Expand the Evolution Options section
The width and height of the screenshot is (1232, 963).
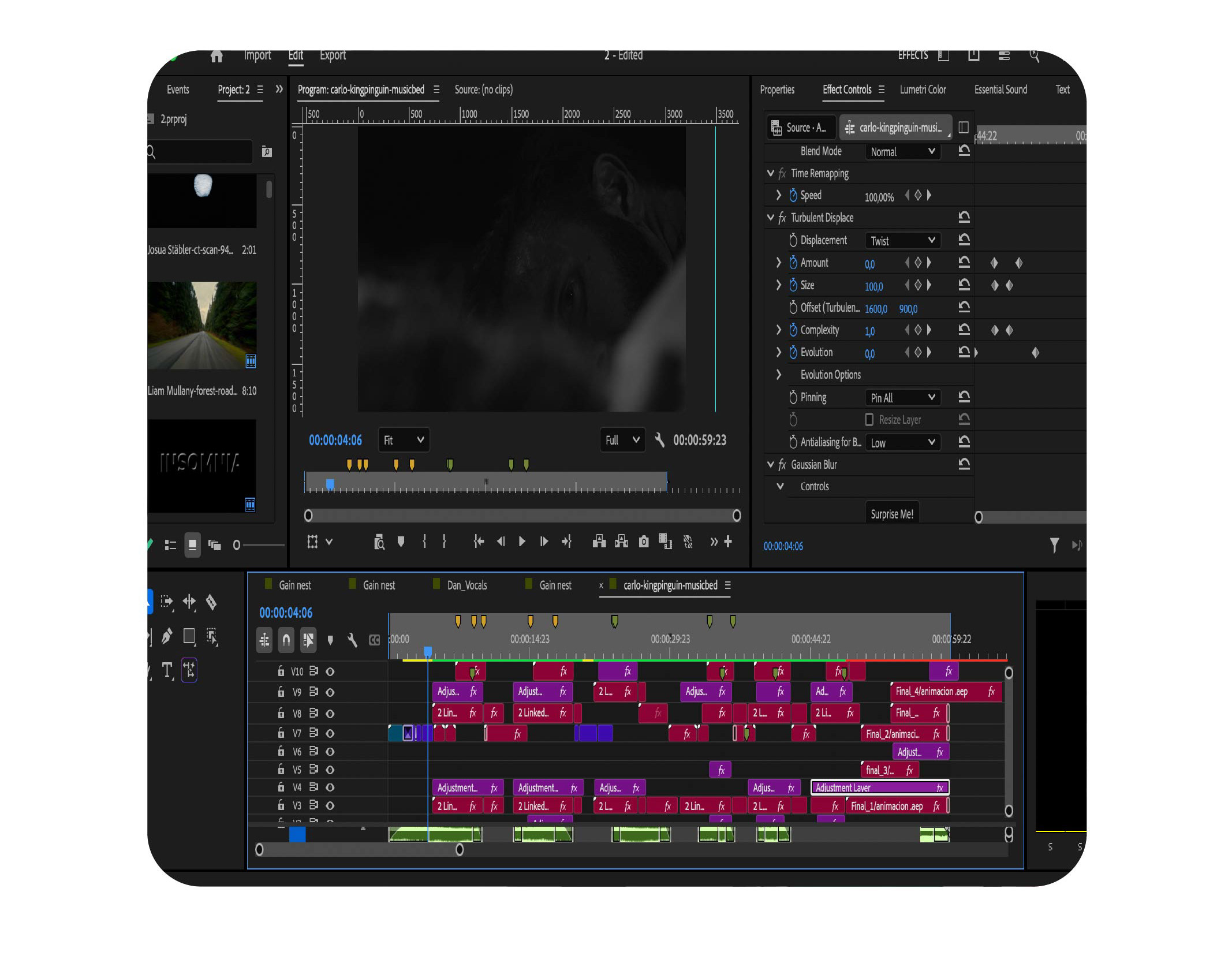click(779, 375)
